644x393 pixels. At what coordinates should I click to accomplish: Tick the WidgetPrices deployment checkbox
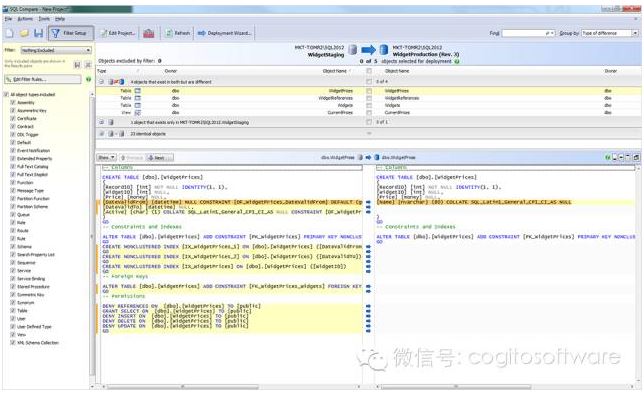pyautogui.click(x=369, y=91)
